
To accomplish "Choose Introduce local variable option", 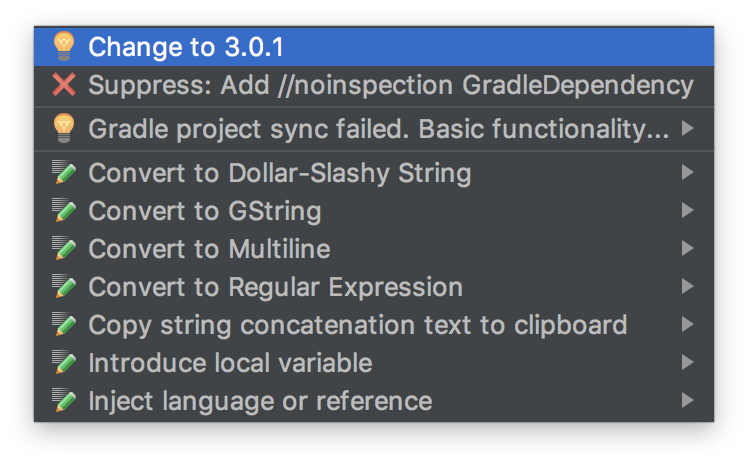I will point(374,362).
